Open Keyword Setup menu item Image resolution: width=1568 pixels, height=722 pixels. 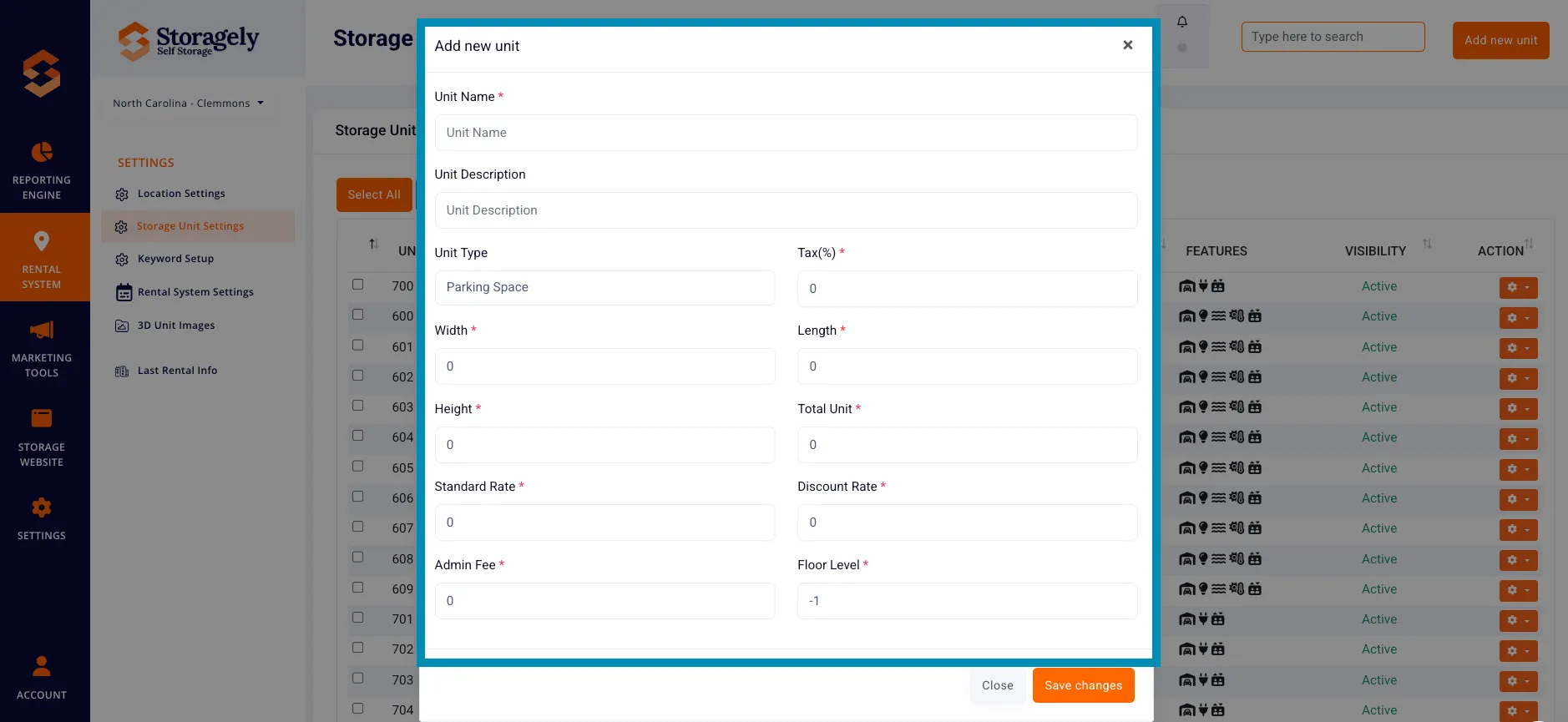coord(175,259)
